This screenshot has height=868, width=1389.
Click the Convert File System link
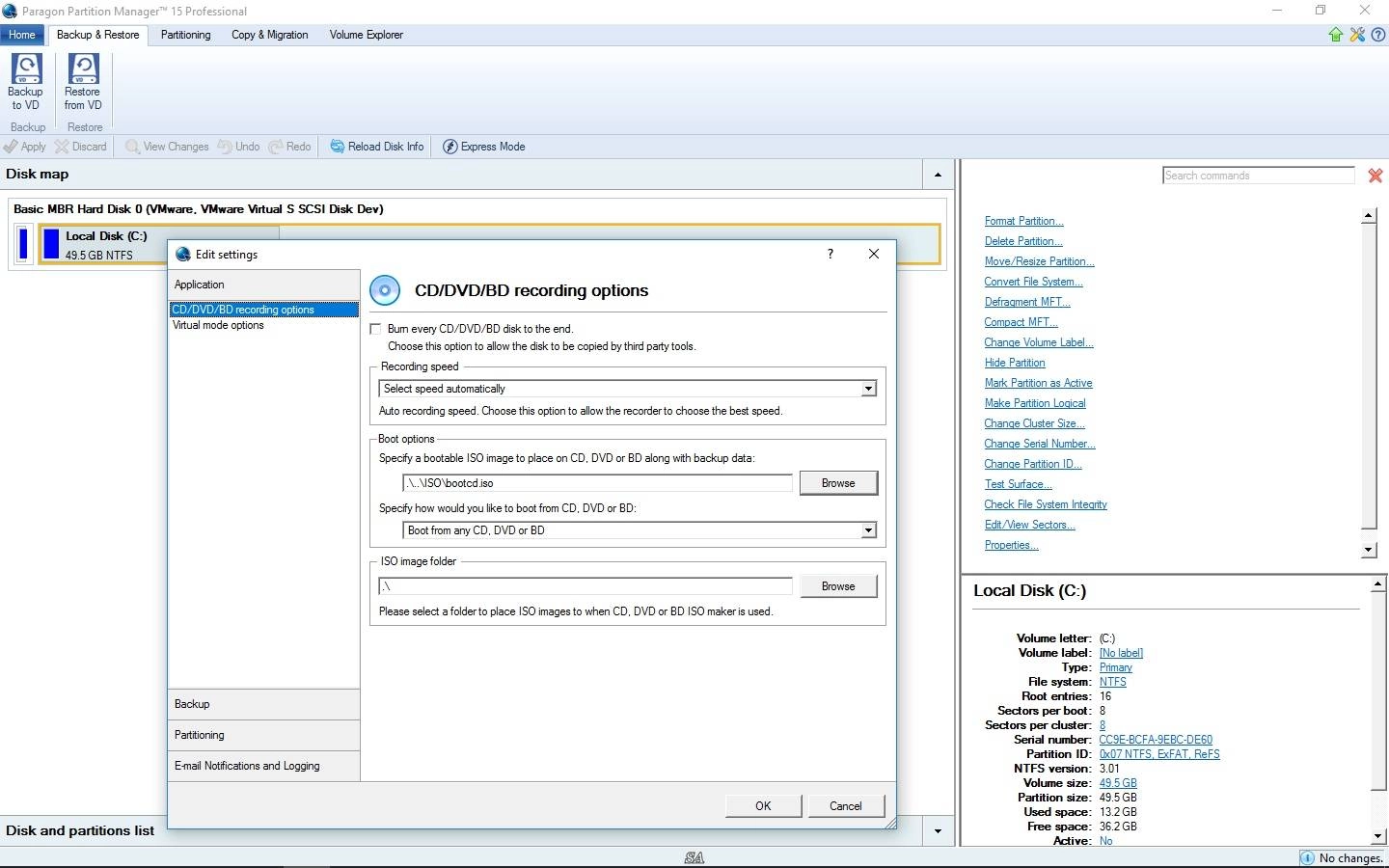1033,282
